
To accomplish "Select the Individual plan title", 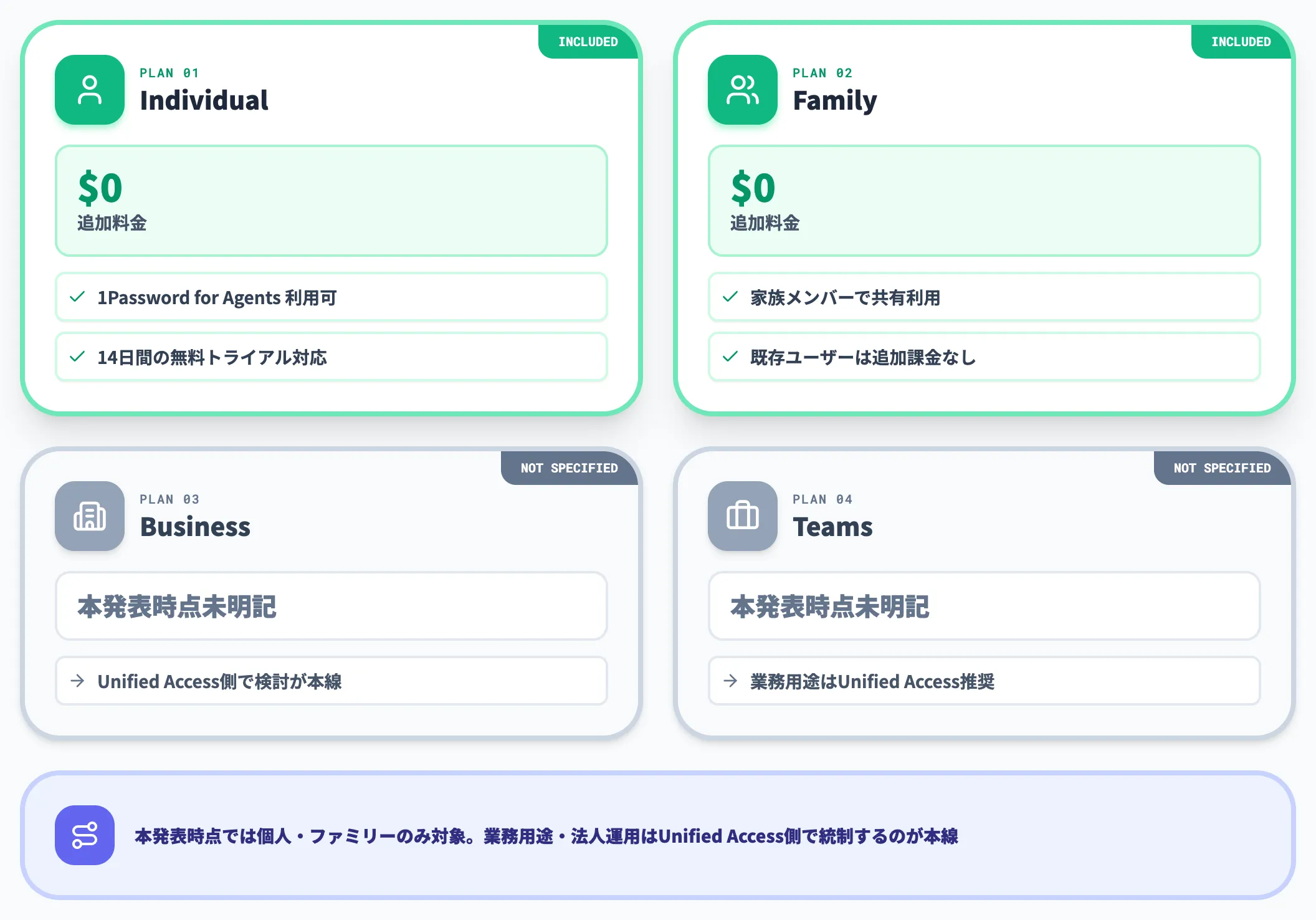I will coord(204,100).
